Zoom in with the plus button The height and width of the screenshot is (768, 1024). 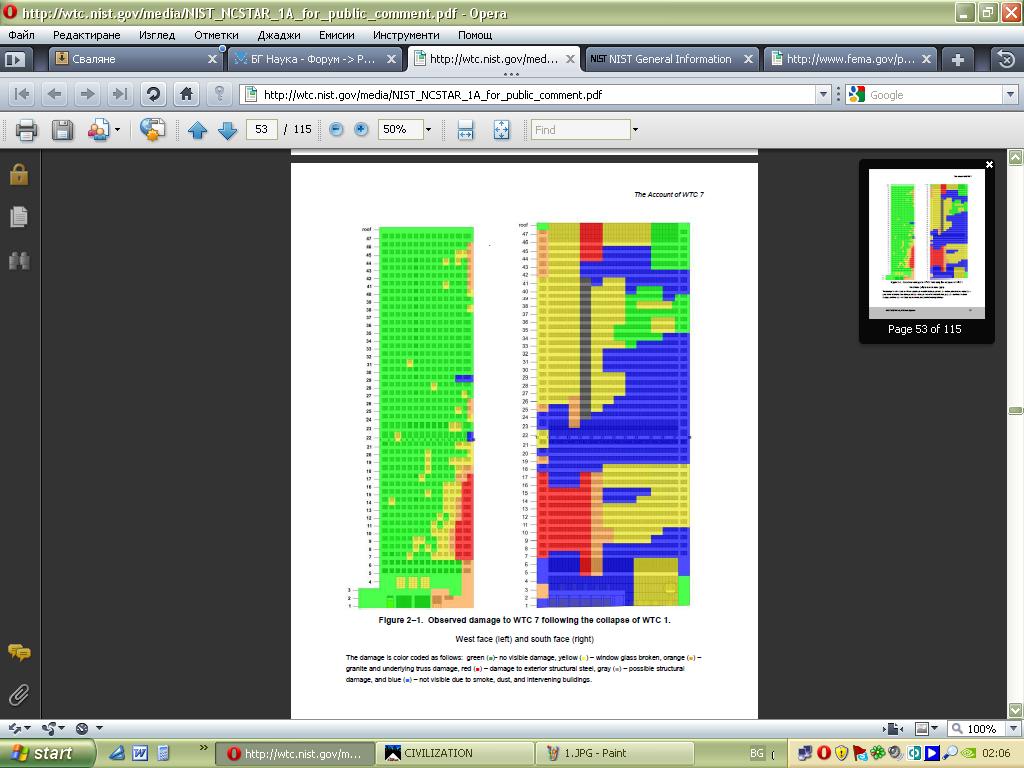tap(360, 129)
